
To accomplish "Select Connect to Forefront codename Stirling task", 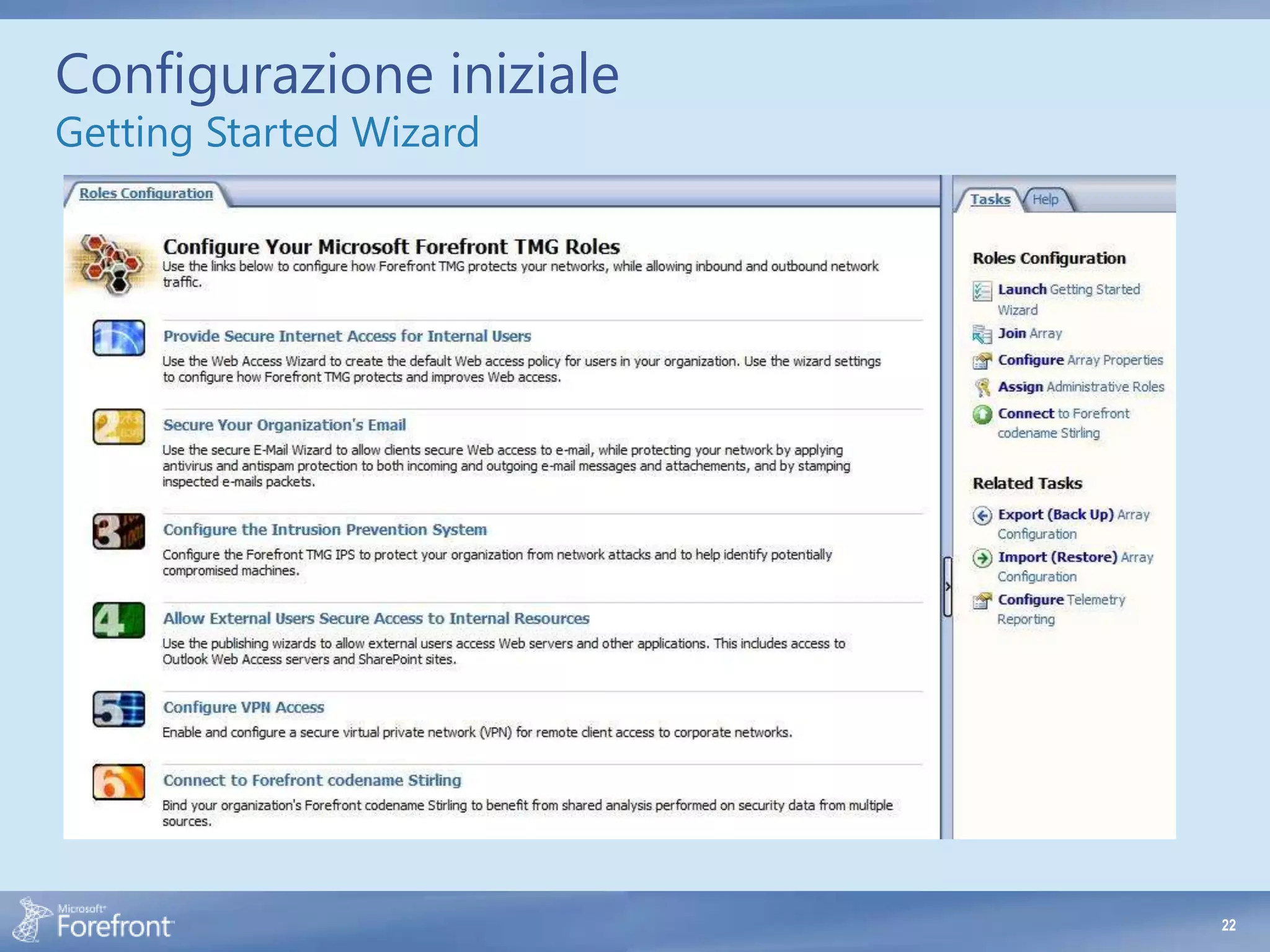I will pyautogui.click(x=1064, y=423).
